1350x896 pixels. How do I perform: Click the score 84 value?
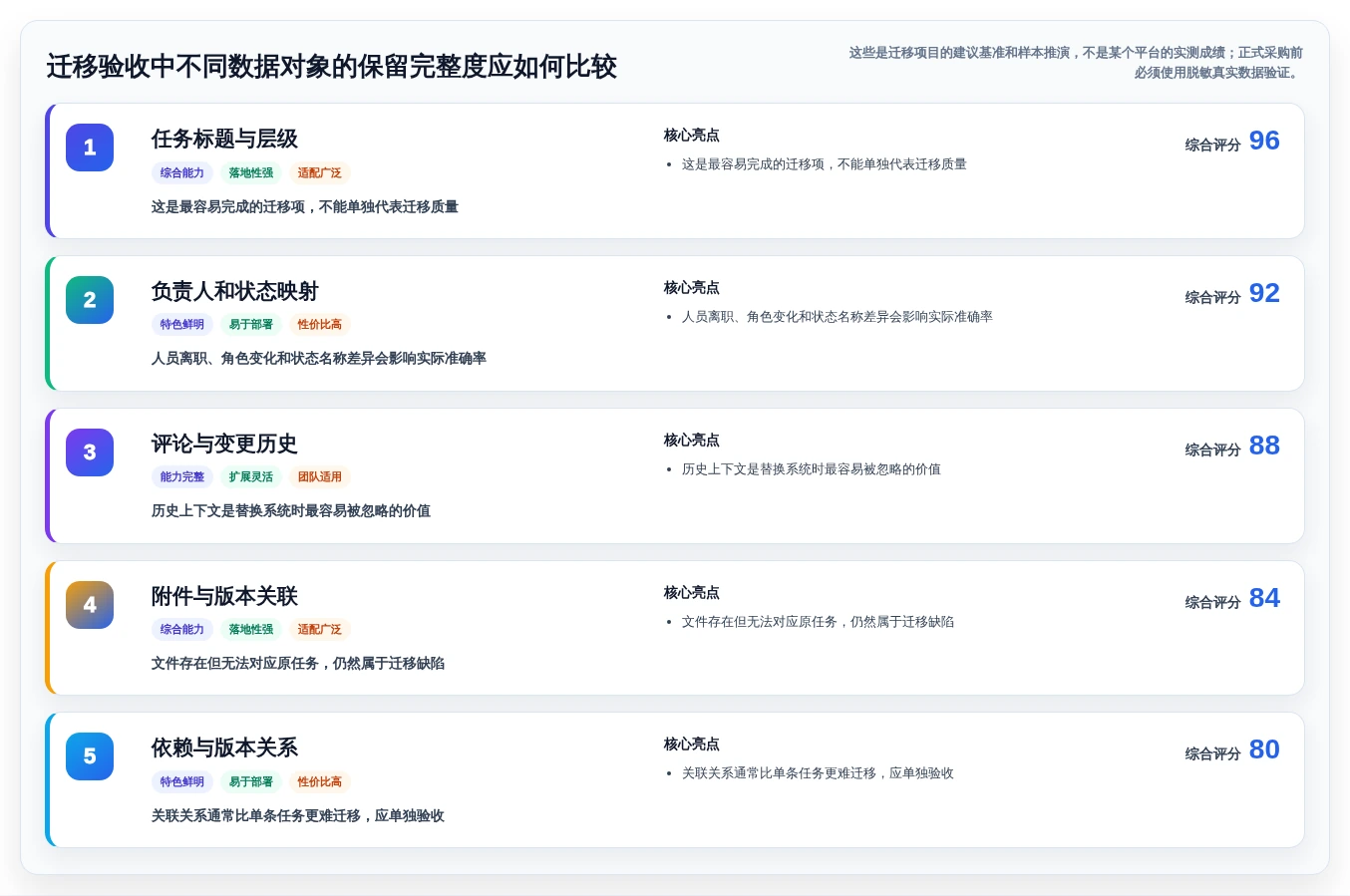(x=1264, y=598)
